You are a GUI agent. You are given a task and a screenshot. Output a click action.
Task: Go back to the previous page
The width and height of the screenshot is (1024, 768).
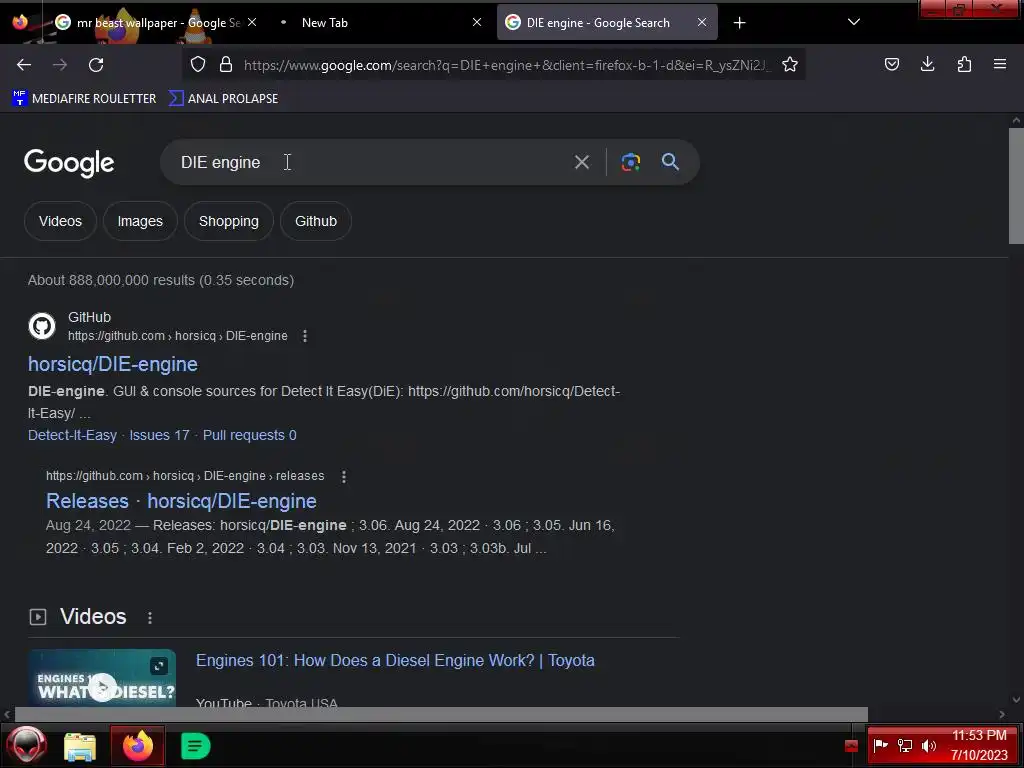point(24,65)
